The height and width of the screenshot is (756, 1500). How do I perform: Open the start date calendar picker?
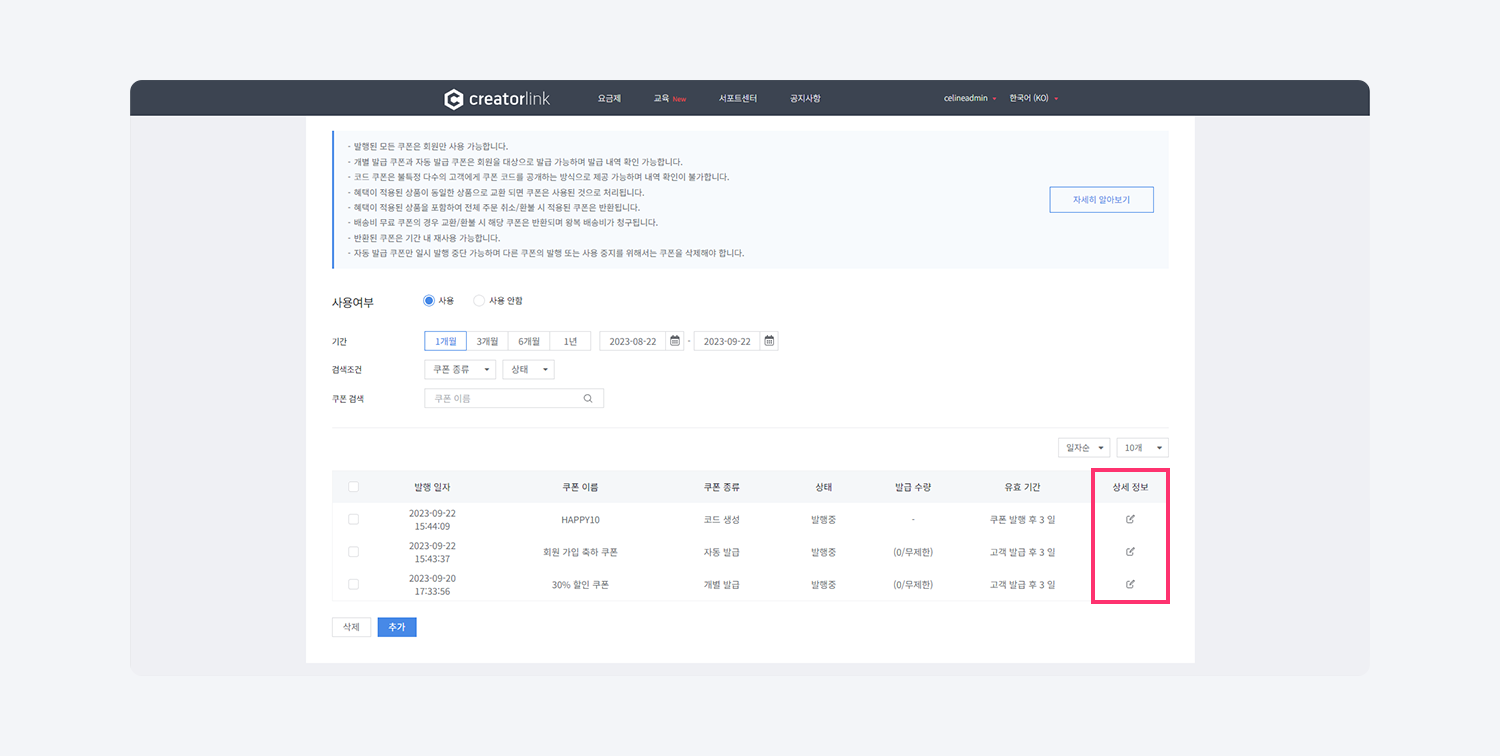(x=675, y=341)
